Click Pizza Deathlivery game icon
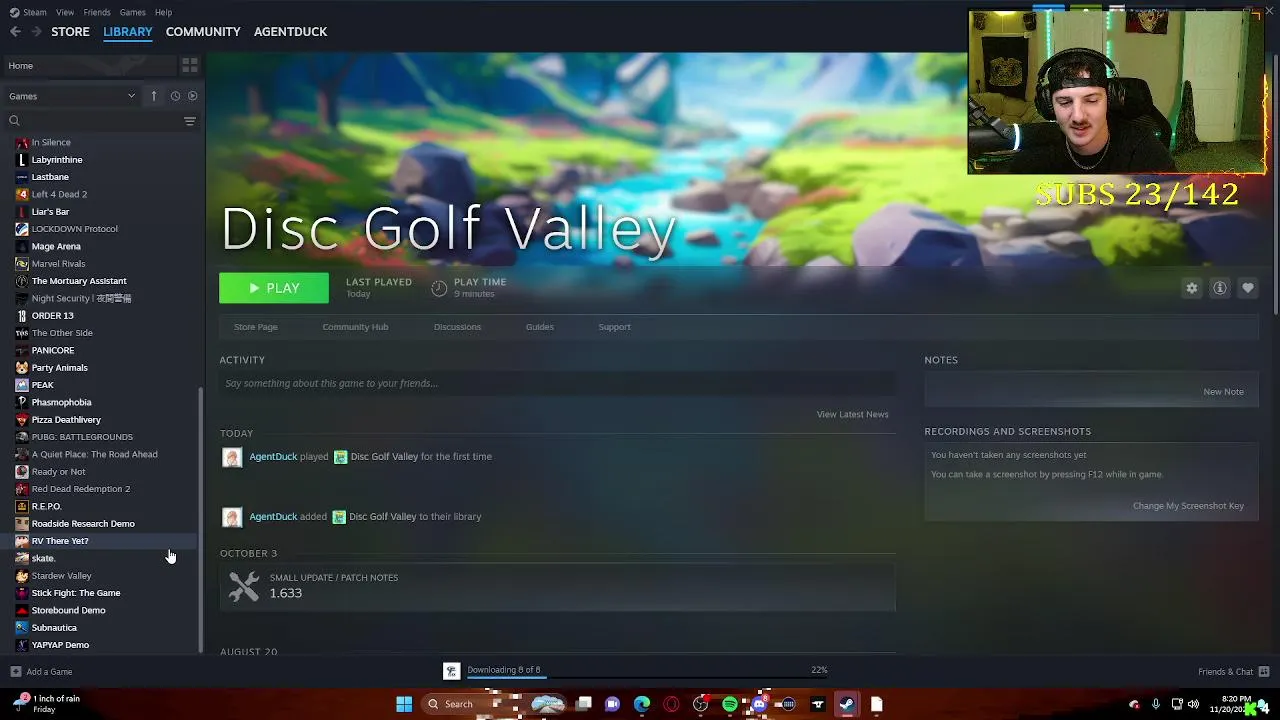The width and height of the screenshot is (1280, 720). click(22, 420)
